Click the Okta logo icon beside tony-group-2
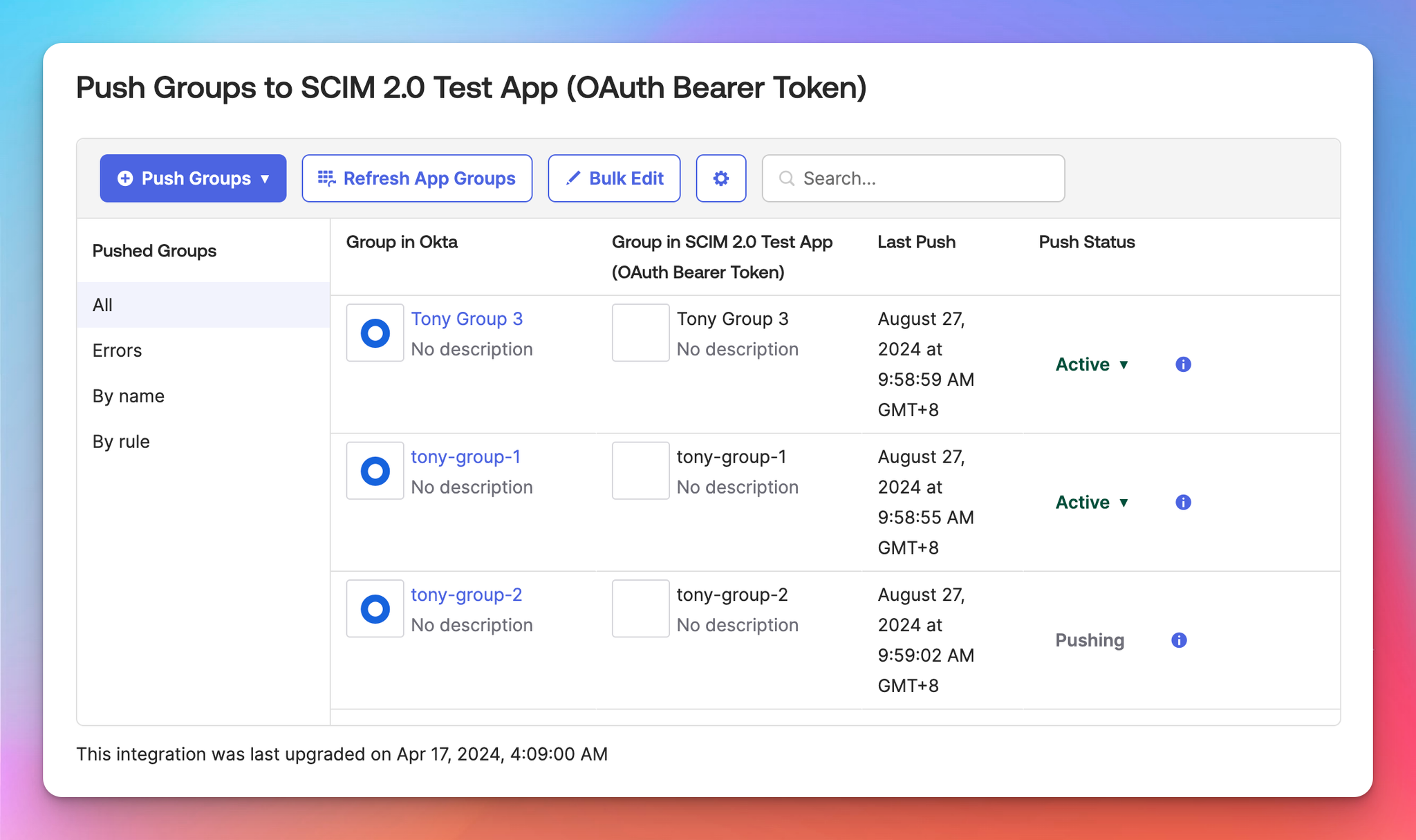Viewport: 1416px width, 840px height. tap(375, 608)
